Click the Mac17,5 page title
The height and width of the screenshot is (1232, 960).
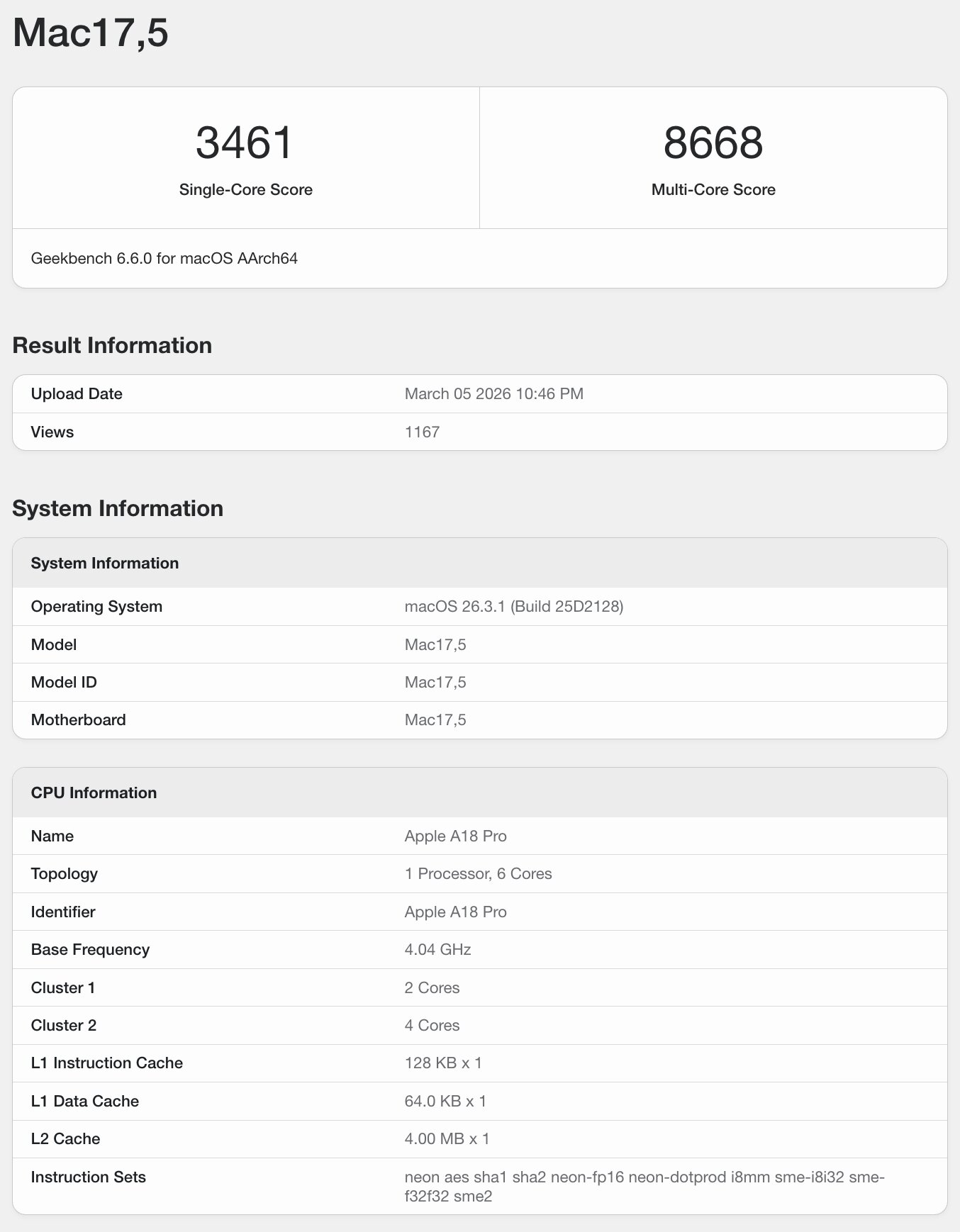(91, 33)
